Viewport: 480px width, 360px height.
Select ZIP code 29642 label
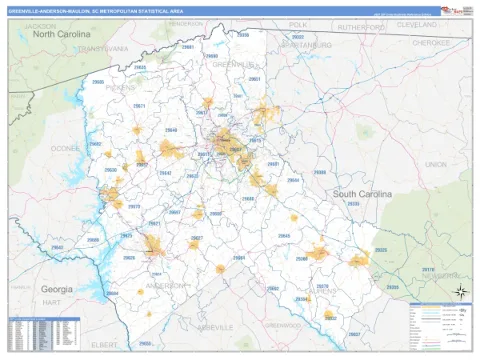(x=165, y=173)
